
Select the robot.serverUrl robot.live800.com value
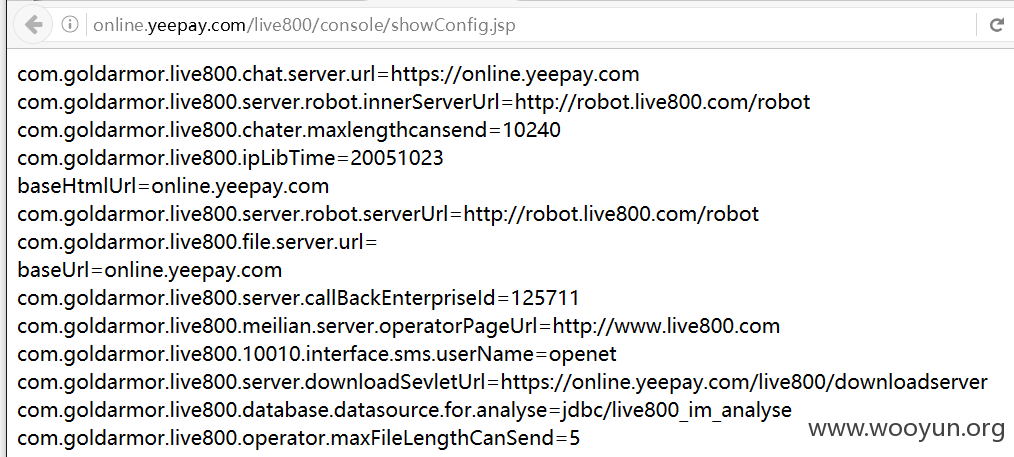[612, 214]
